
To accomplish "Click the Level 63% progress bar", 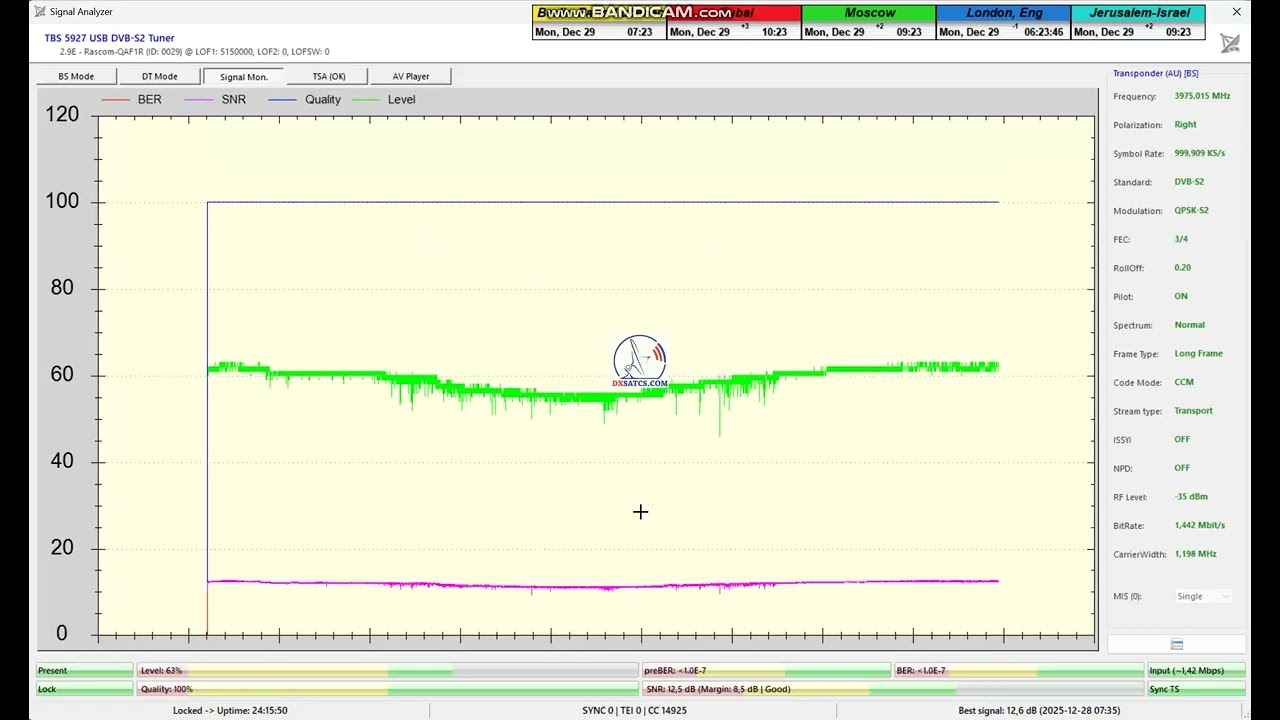I will click(387, 671).
